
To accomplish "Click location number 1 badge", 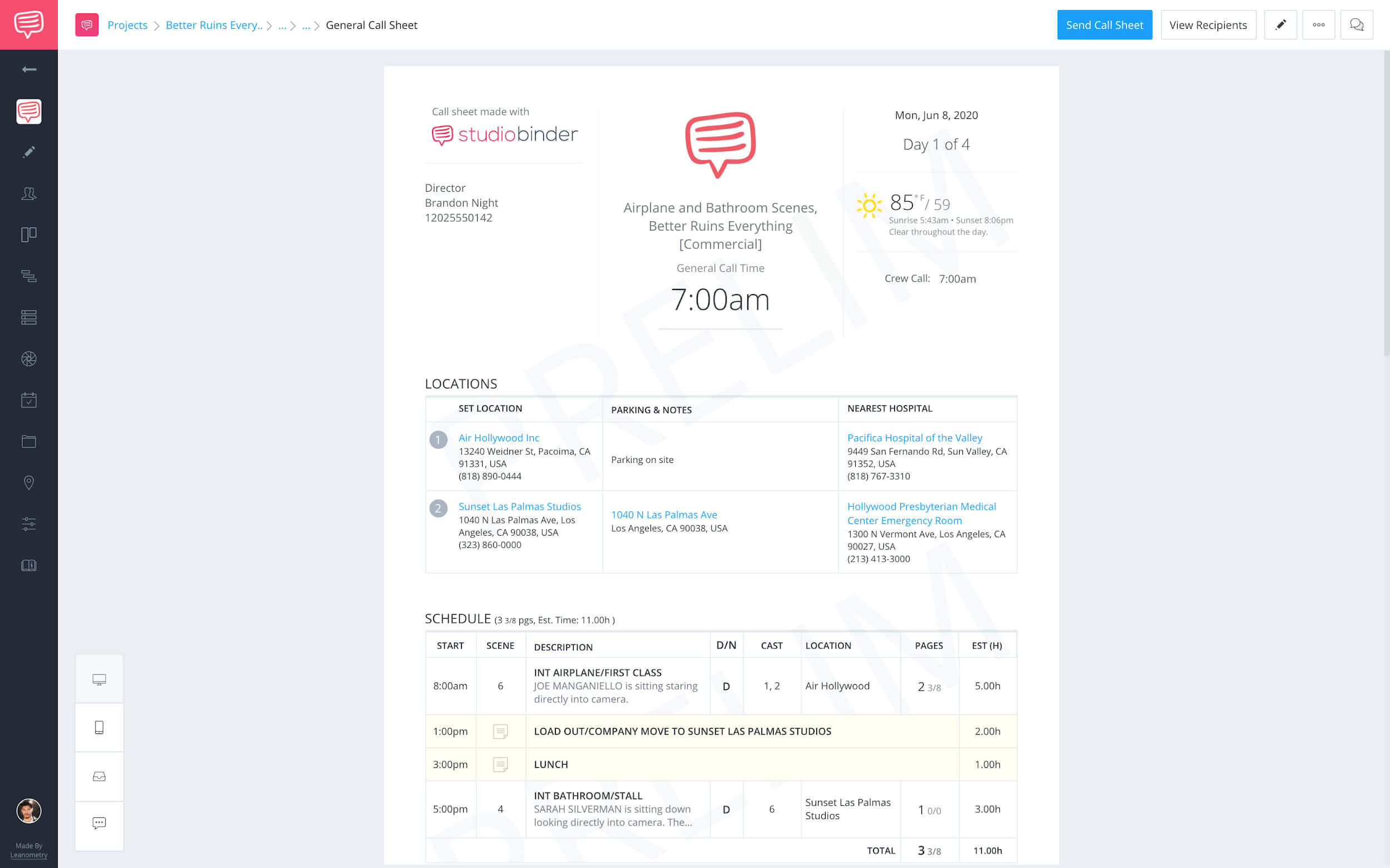I will 438,440.
